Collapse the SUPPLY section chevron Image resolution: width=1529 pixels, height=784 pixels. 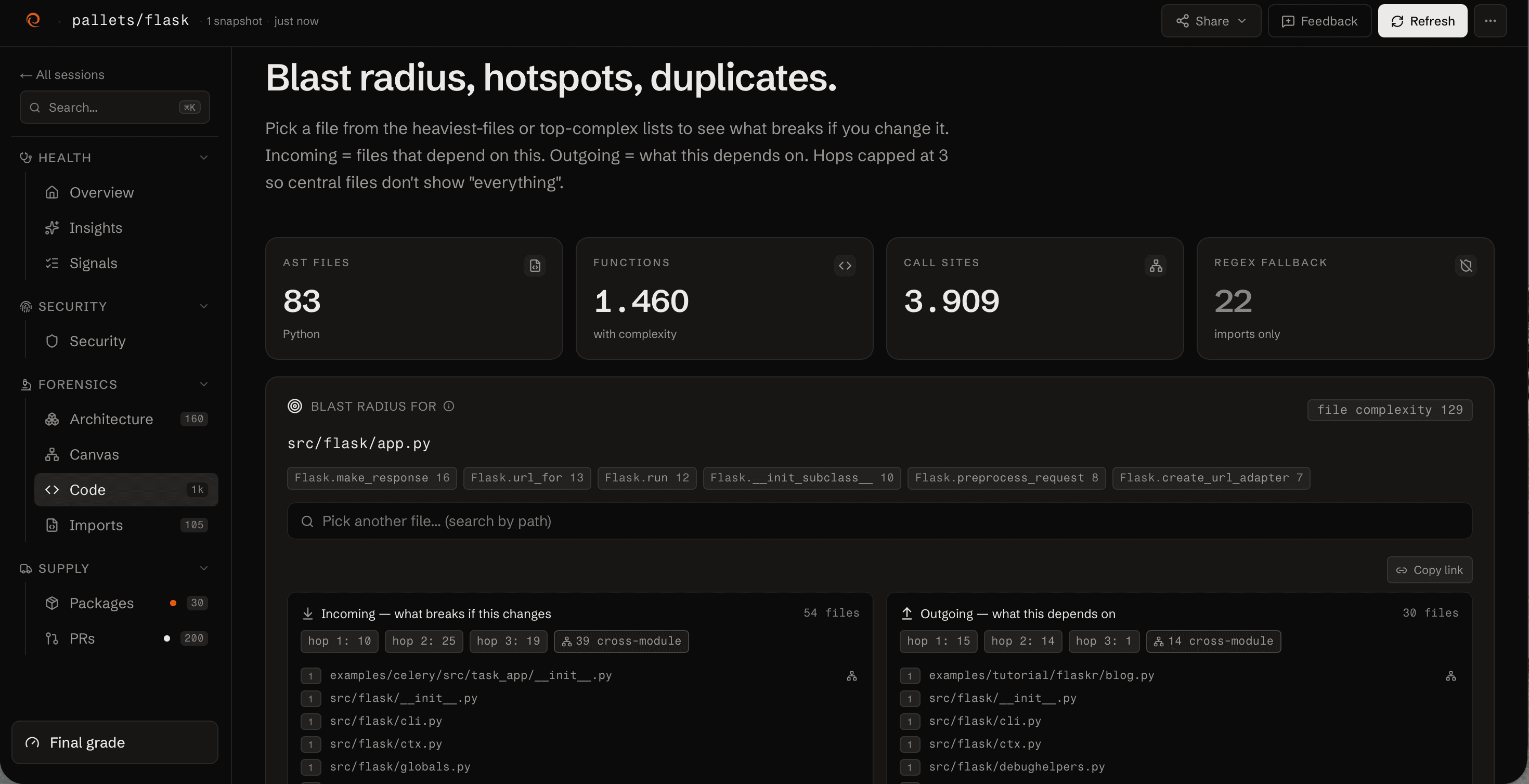[x=204, y=569]
